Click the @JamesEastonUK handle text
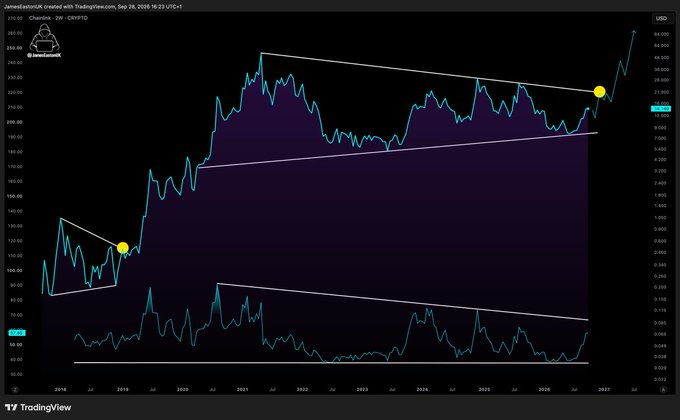This screenshot has height=420, width=680. coord(44,55)
